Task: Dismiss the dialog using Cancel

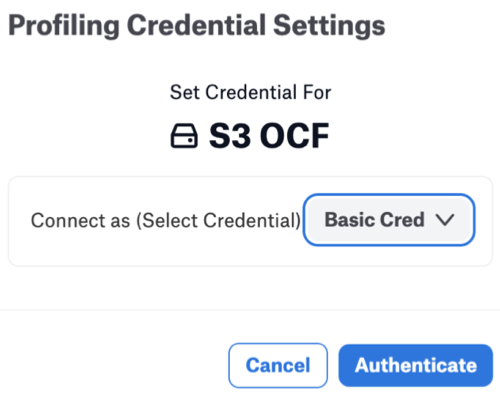Action: tap(278, 365)
